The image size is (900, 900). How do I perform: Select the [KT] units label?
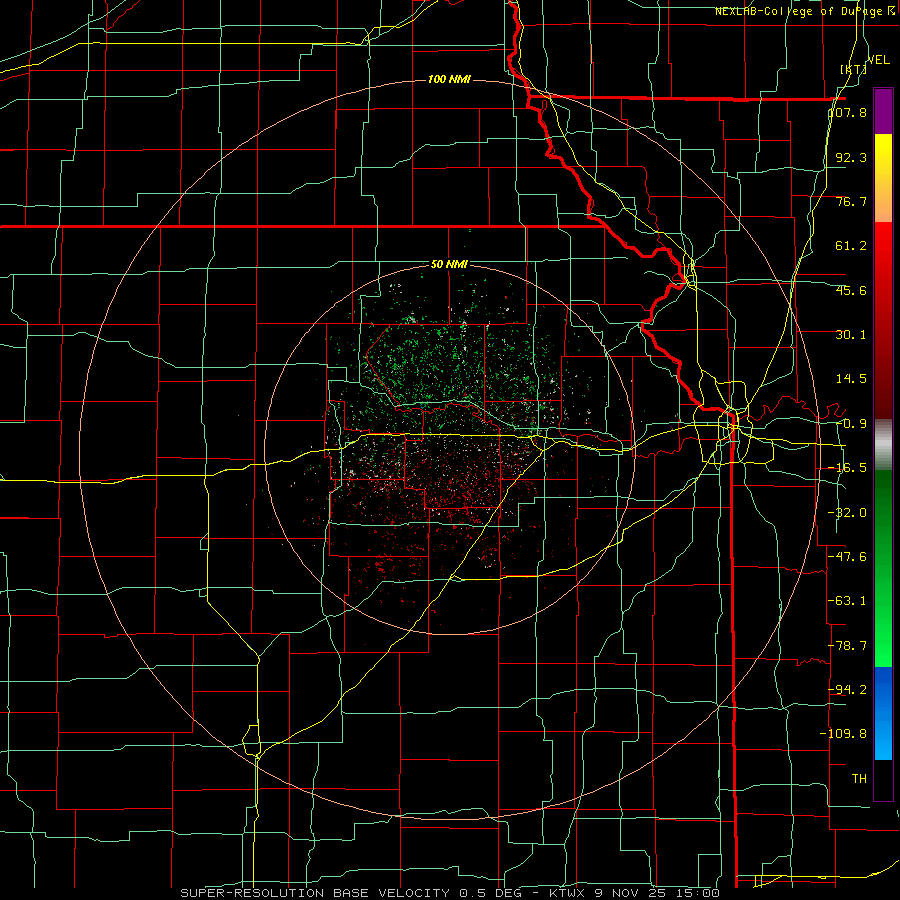coord(853,69)
